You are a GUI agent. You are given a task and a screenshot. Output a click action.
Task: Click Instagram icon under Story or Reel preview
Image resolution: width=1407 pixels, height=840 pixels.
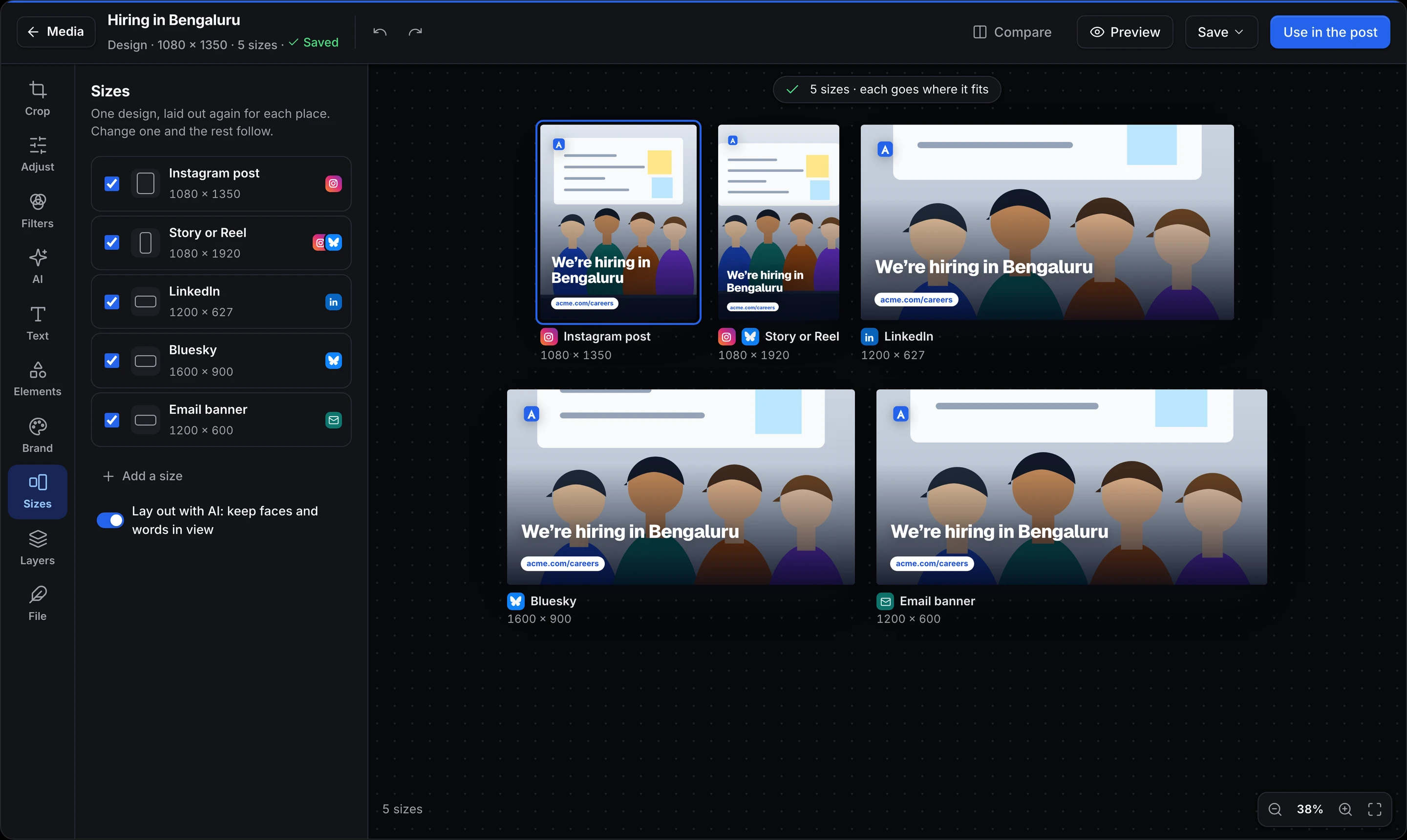(x=726, y=337)
